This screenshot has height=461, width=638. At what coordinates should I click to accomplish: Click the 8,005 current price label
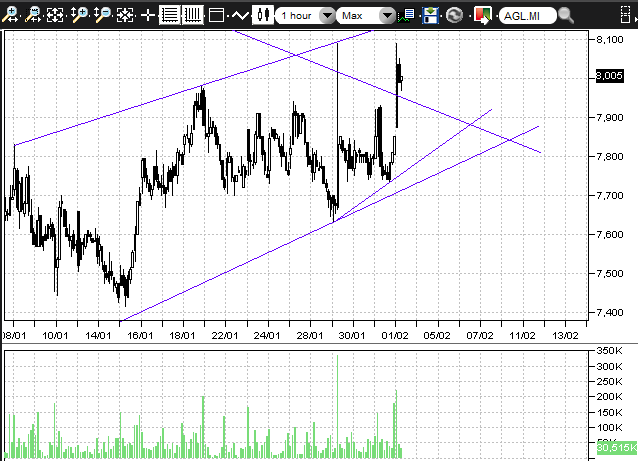point(609,76)
